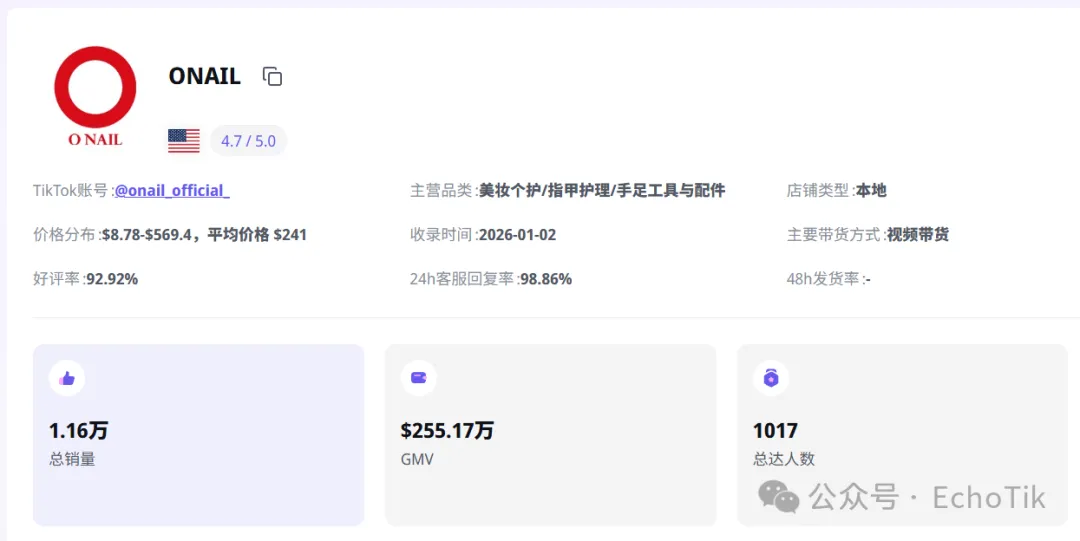This screenshot has height=541, width=1080.
Task: Click the United States flag icon
Action: pyautogui.click(x=184, y=141)
